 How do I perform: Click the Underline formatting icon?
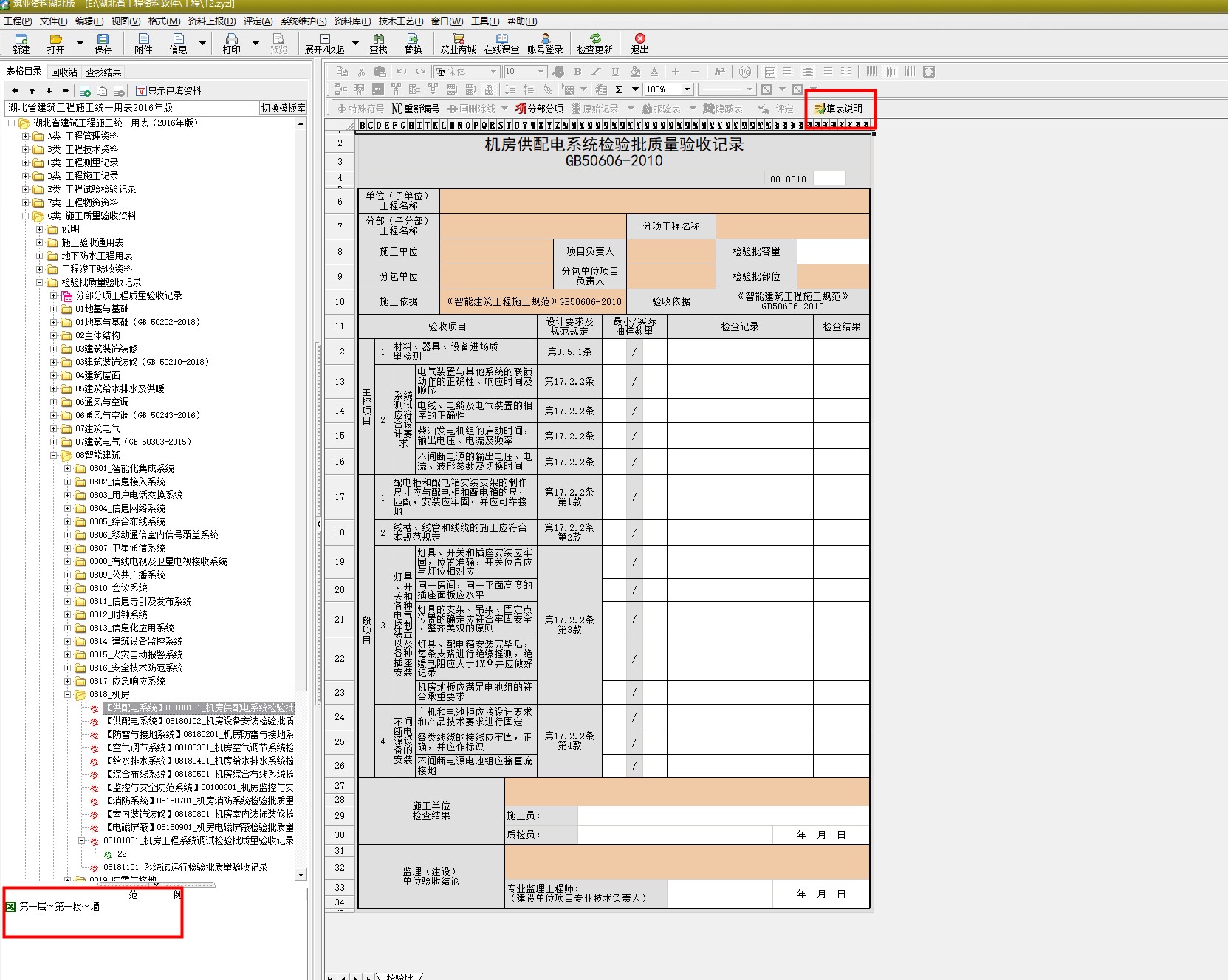(615, 72)
